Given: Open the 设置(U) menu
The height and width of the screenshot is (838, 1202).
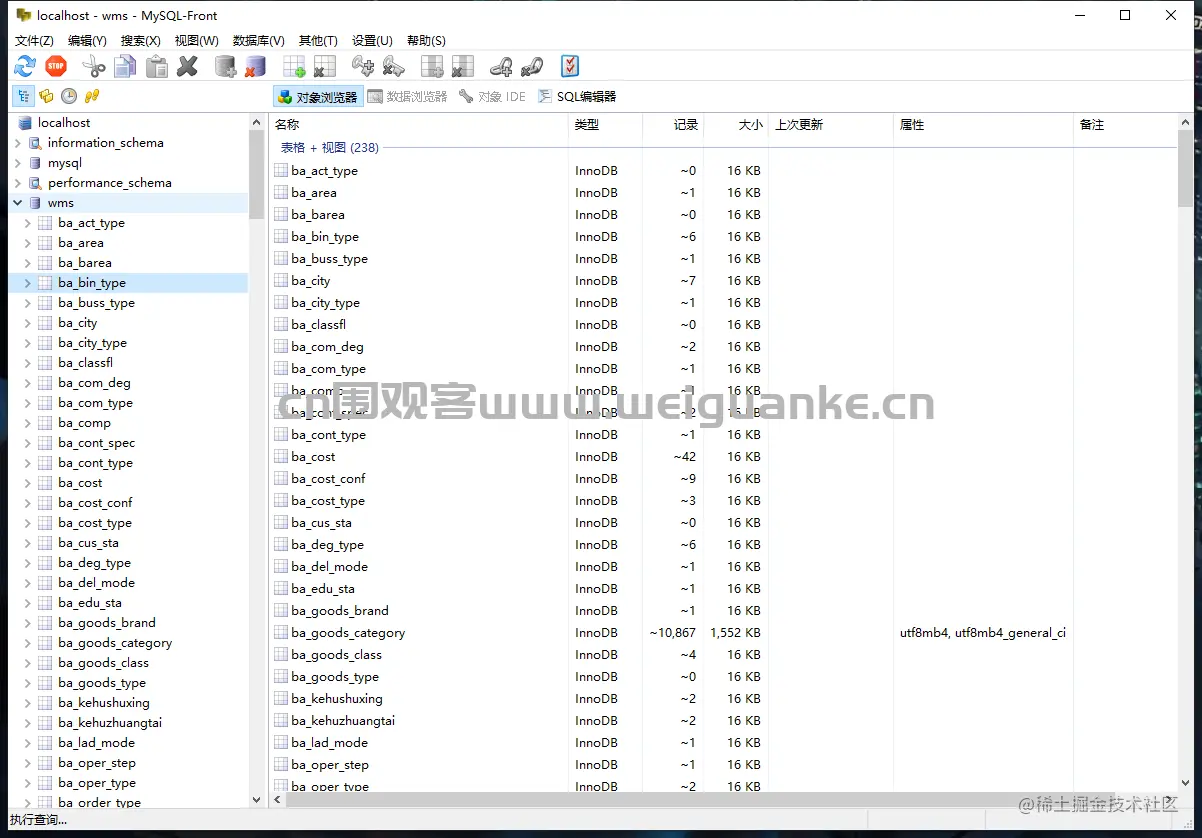Looking at the screenshot, I should (x=371, y=40).
